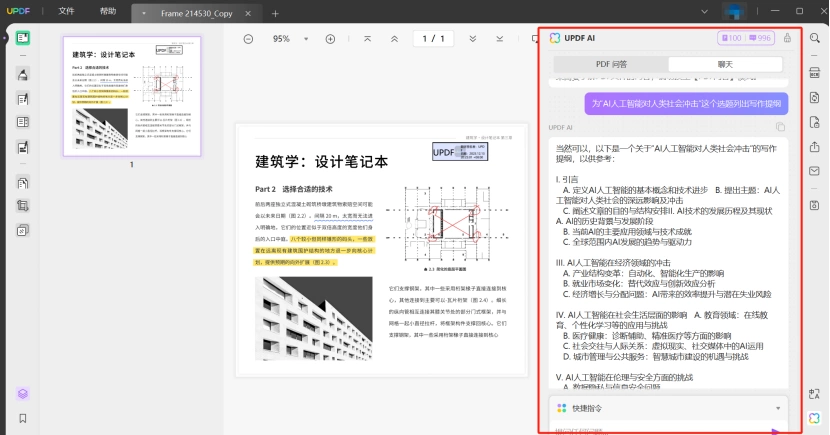Open the 帮助 menu

coord(108,11)
